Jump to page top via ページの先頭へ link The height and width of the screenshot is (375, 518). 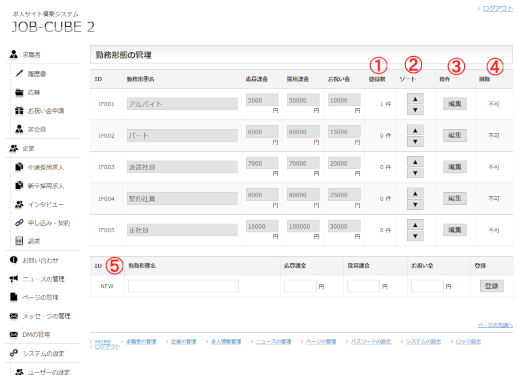tap(495, 325)
